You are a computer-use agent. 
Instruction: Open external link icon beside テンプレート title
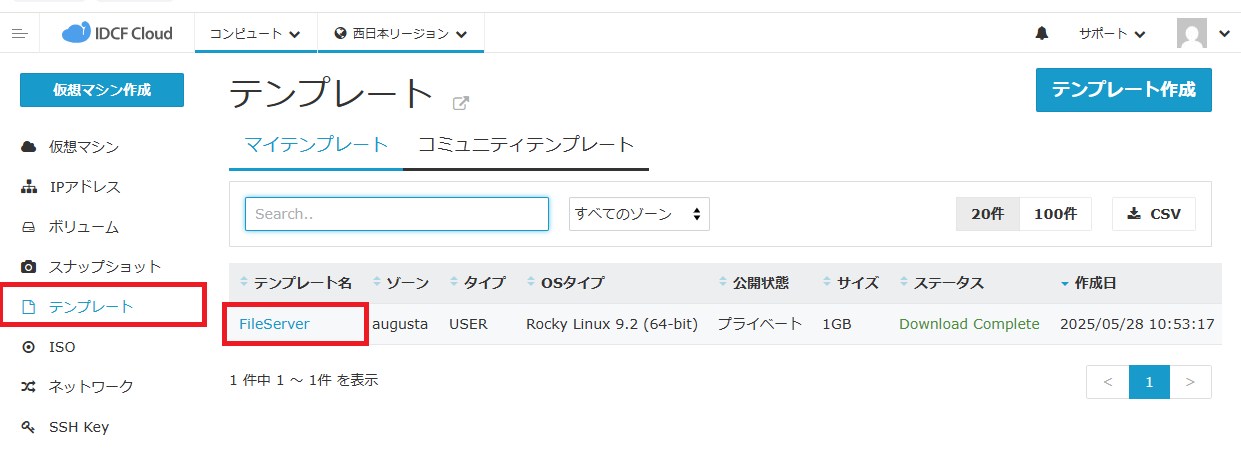[461, 102]
